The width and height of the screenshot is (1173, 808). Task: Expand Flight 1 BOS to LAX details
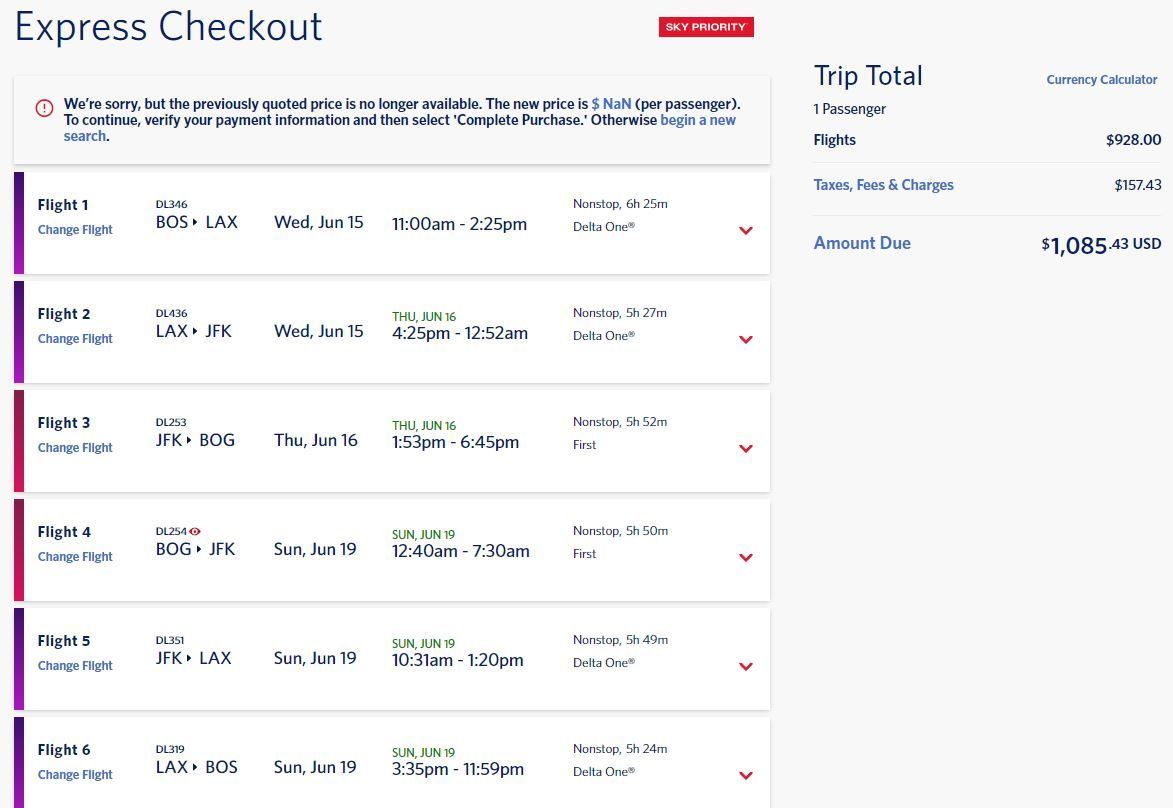(x=746, y=230)
